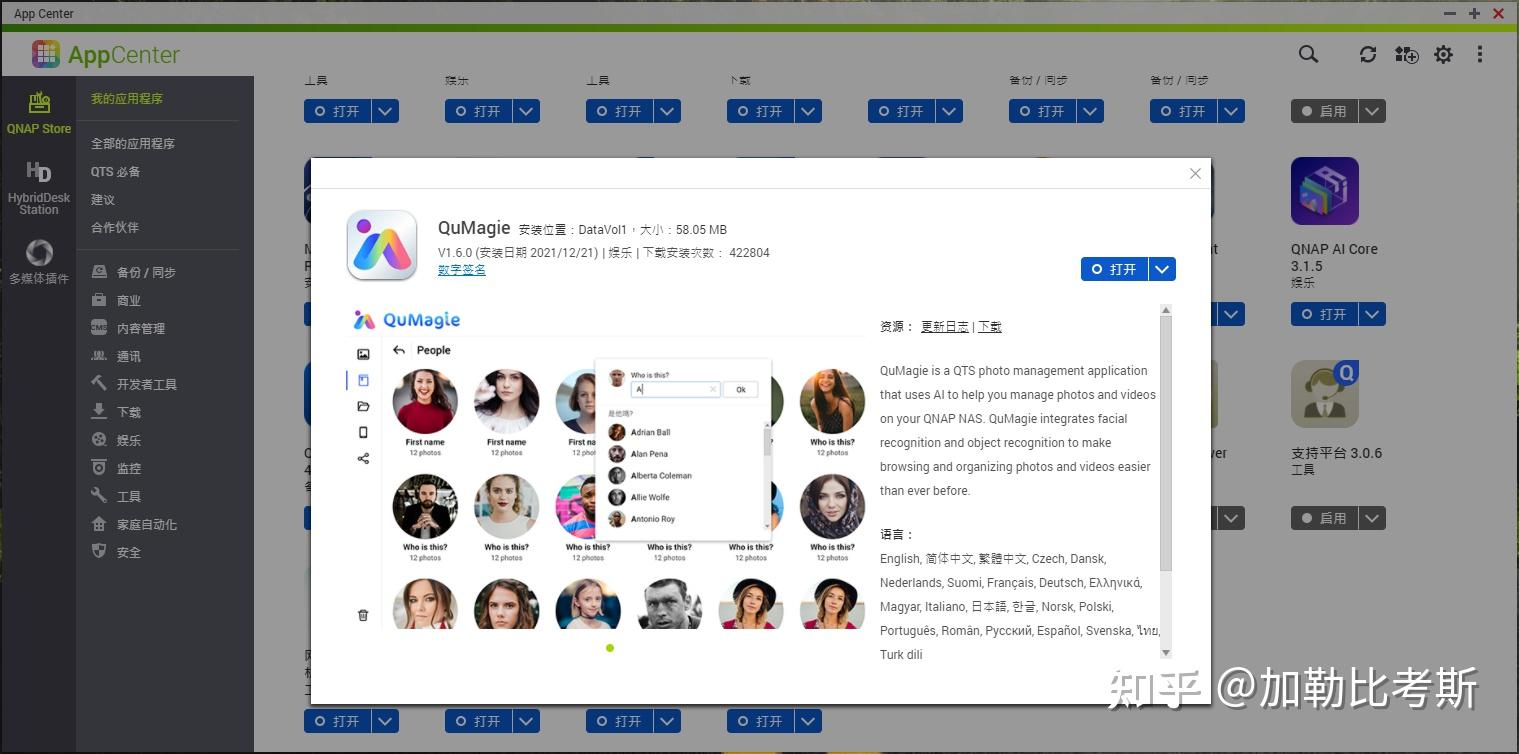This screenshot has width=1519, height=754.
Task: Switch to HybridDesk Station
Action: tap(39, 188)
